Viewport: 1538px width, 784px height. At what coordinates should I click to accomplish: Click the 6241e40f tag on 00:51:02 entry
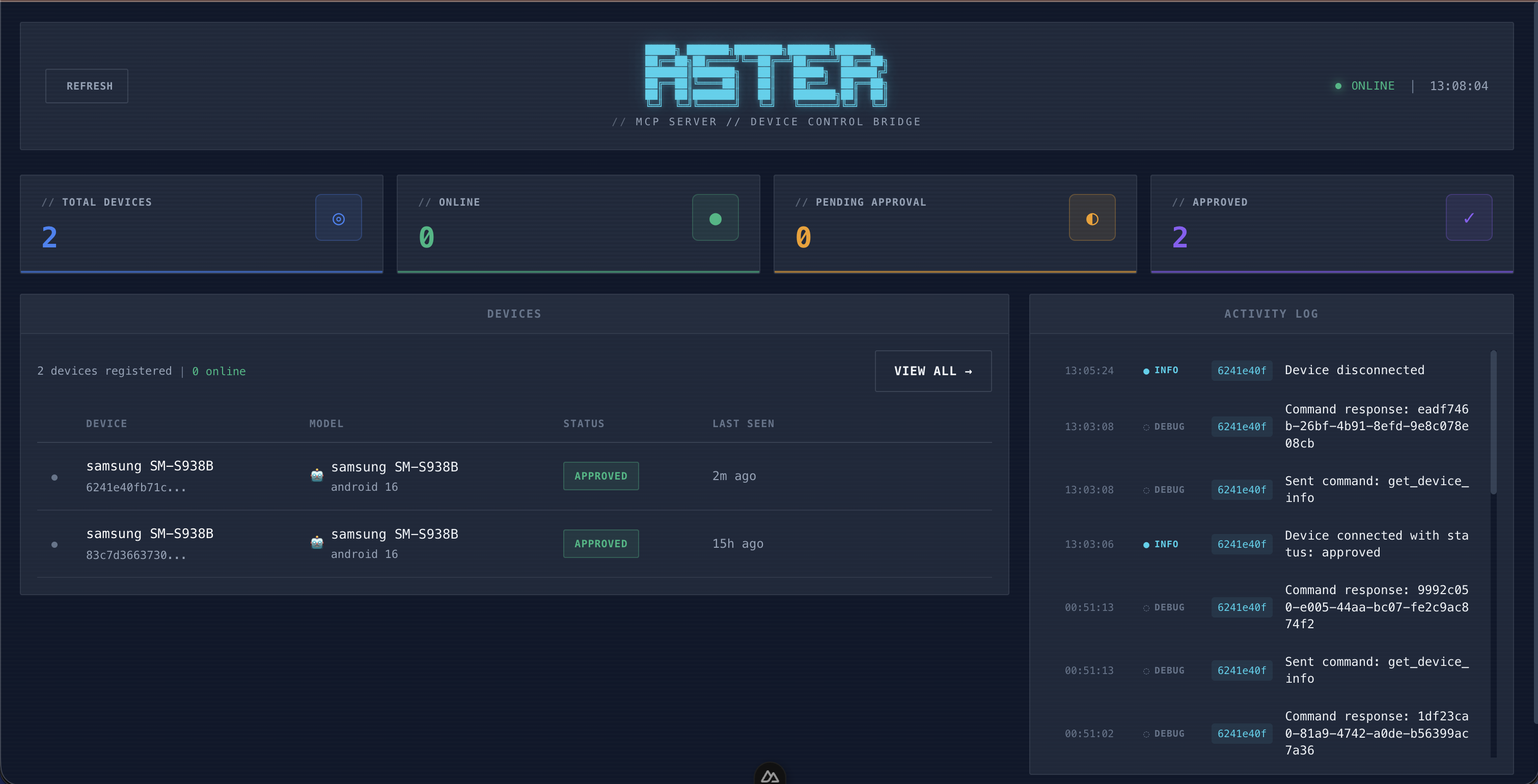point(1241,733)
